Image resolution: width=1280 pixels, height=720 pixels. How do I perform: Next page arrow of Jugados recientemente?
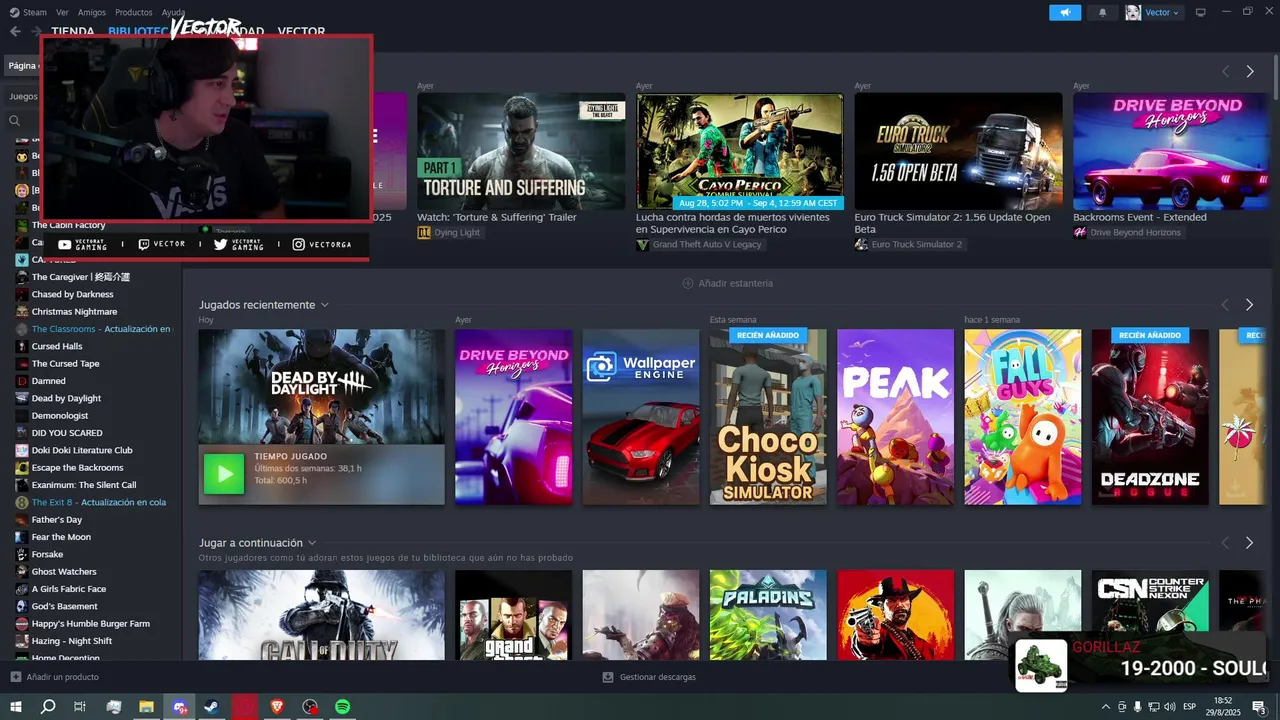tap(1249, 305)
